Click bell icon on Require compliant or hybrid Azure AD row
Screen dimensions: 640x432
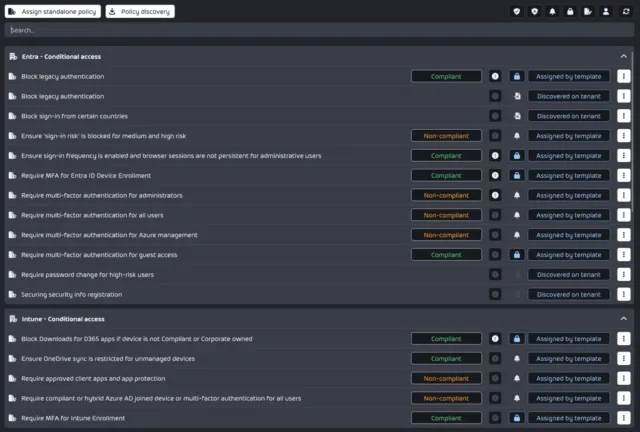click(x=517, y=398)
